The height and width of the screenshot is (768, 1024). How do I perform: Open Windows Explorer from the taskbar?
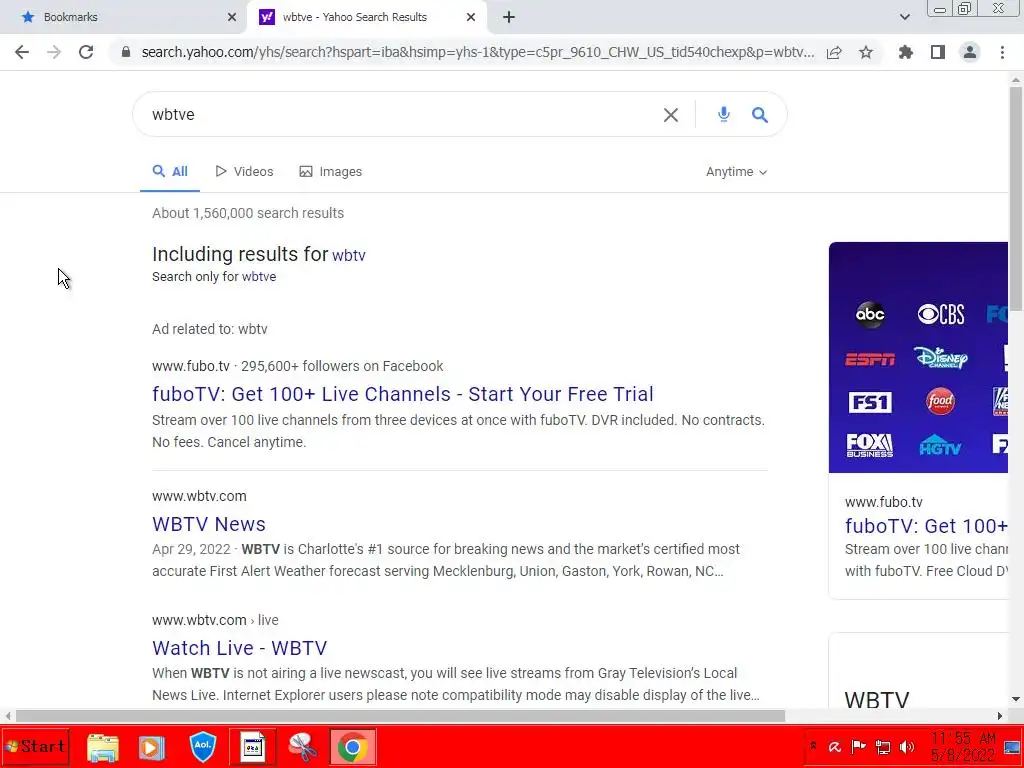click(x=103, y=746)
